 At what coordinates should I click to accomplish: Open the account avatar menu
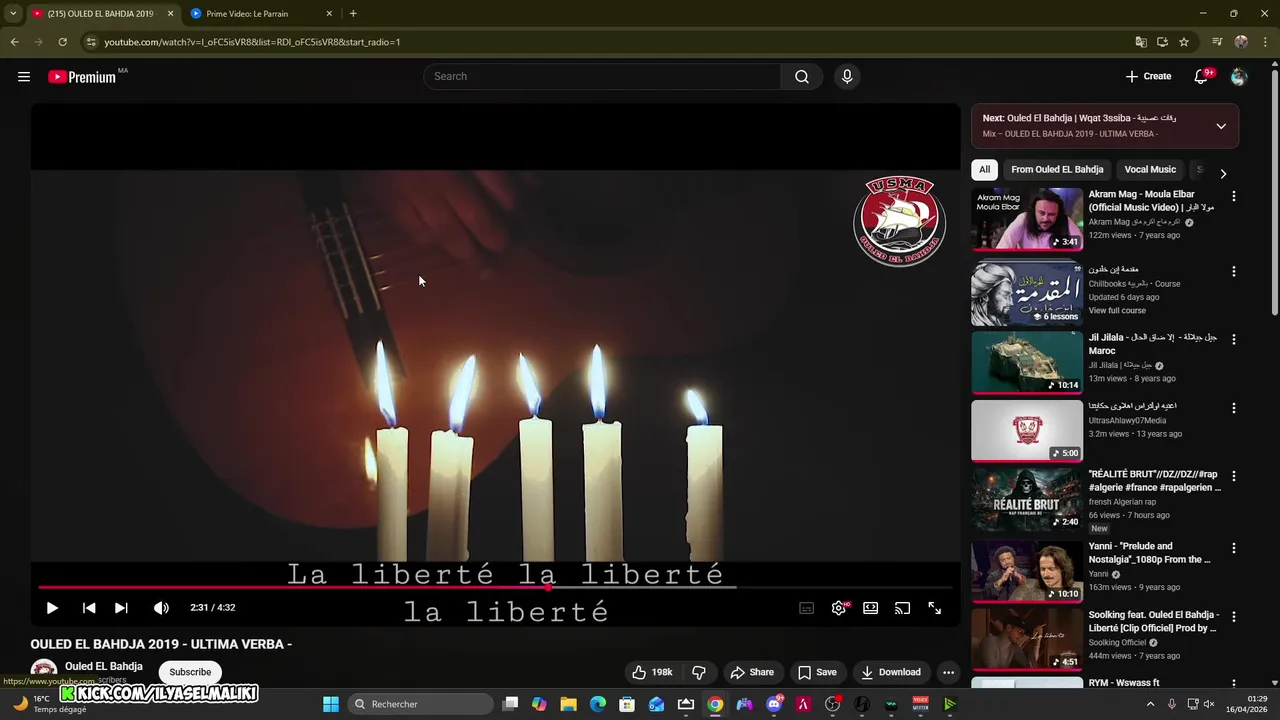pos(1239,77)
